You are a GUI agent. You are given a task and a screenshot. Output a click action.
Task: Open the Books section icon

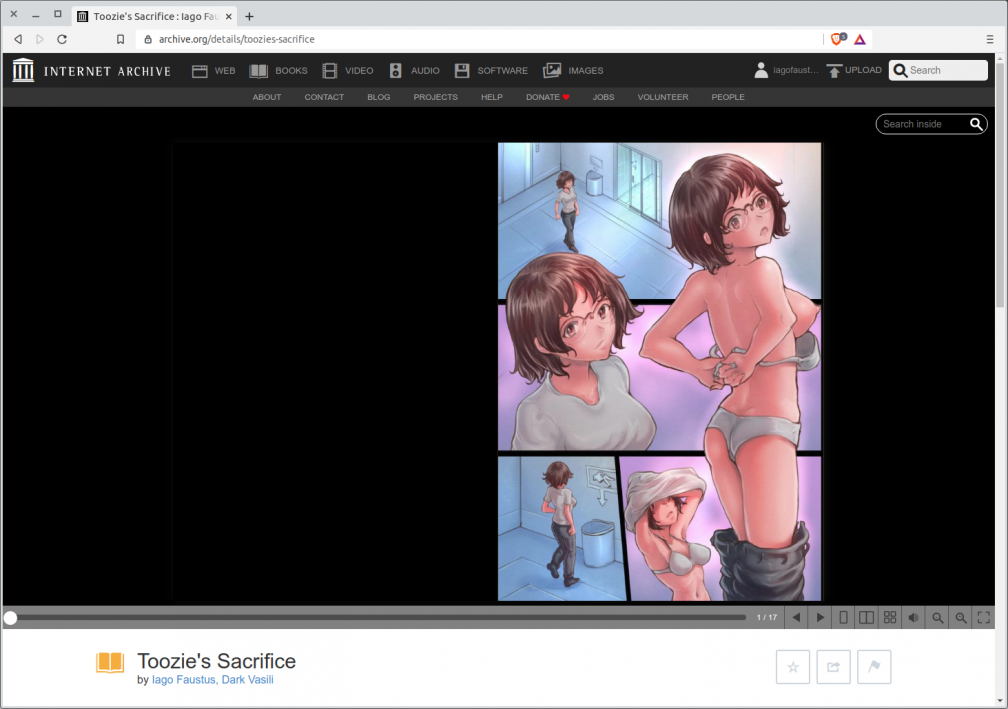tap(258, 71)
